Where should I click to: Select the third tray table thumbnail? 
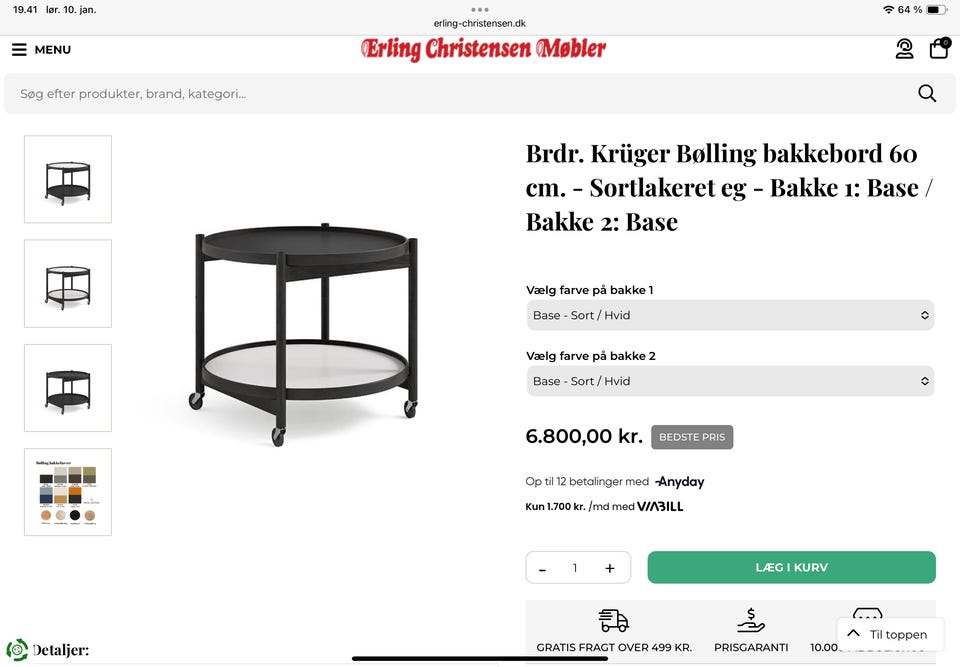(68, 388)
